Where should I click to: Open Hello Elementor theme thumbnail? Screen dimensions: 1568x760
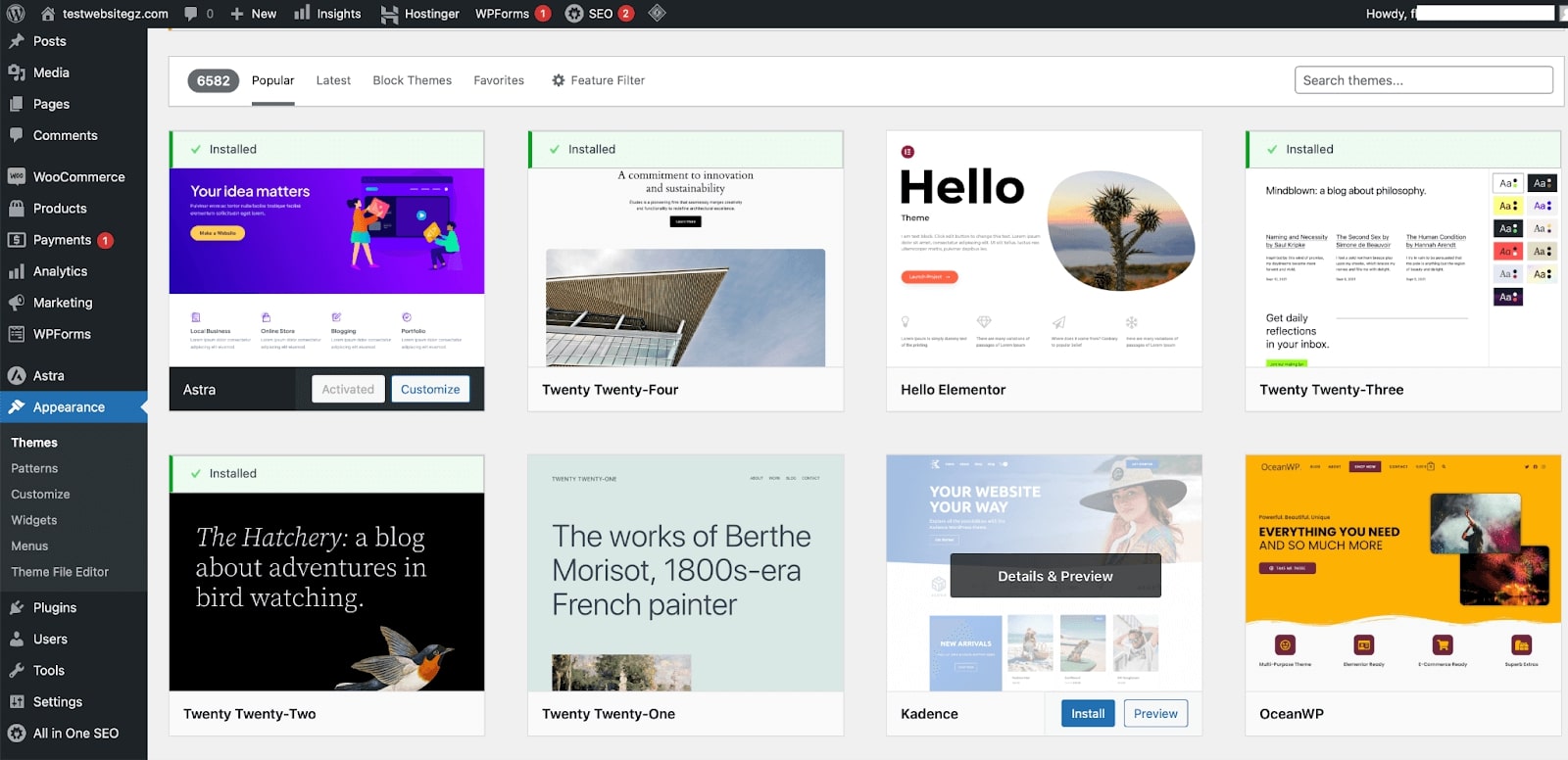point(1044,249)
